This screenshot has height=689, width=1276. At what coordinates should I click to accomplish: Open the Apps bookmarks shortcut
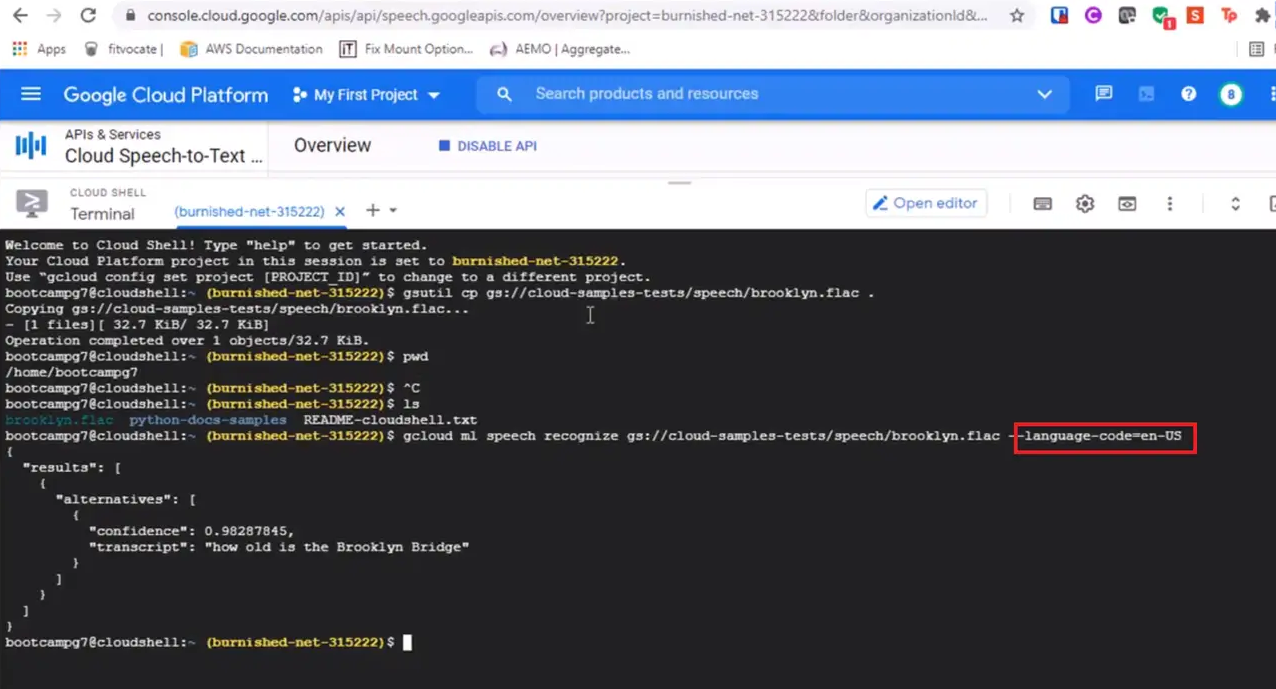pyautogui.click(x=39, y=49)
